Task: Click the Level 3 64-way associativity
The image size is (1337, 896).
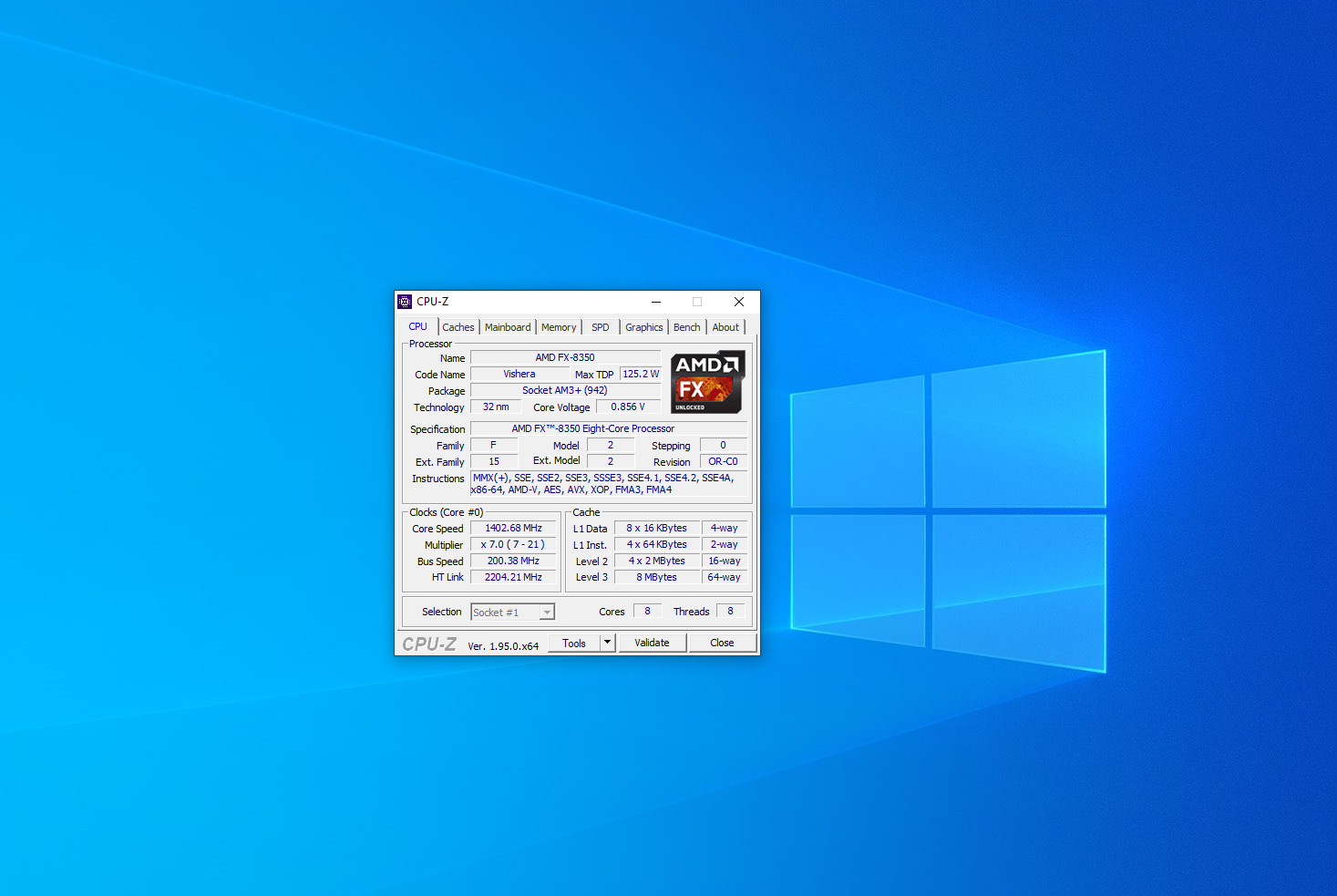Action: tap(725, 577)
